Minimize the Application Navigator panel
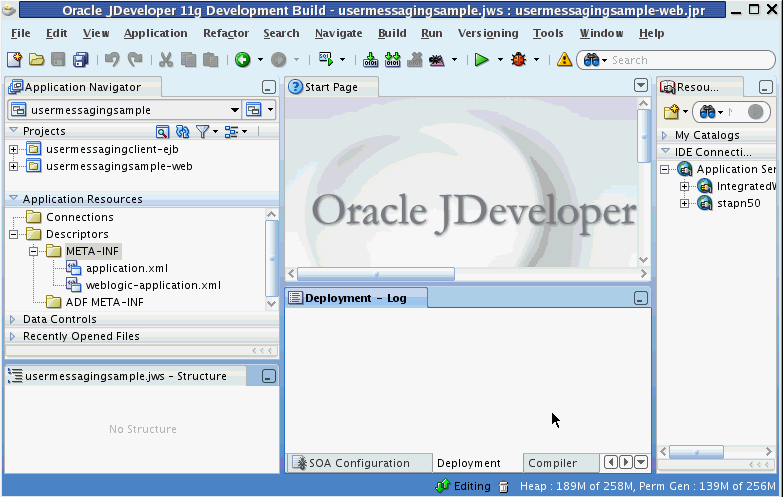This screenshot has height=497, width=783. (269, 87)
